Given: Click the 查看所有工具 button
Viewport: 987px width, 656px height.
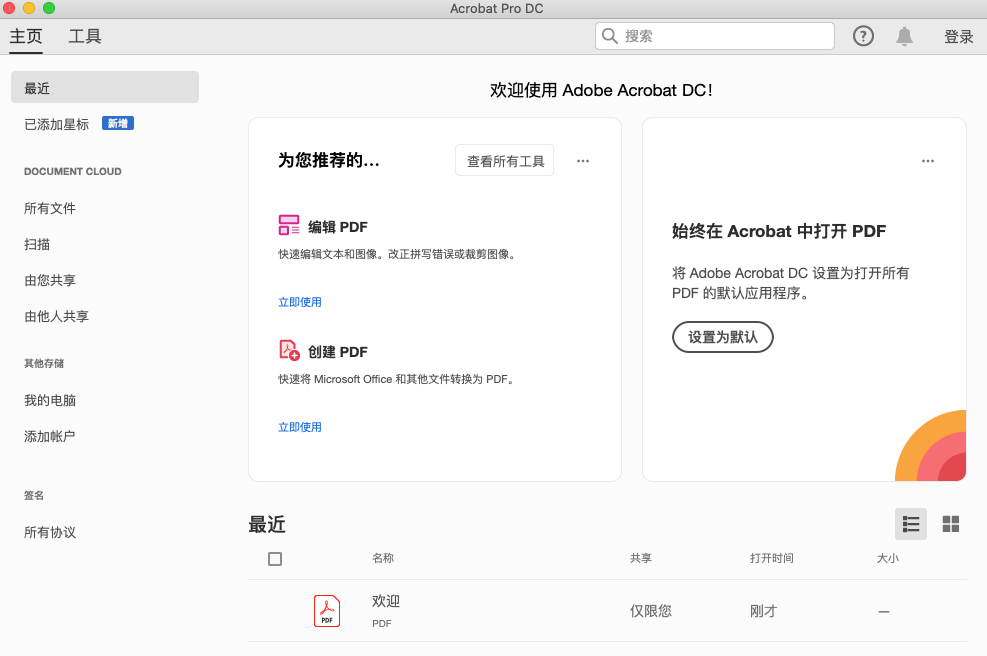Looking at the screenshot, I should tap(505, 161).
